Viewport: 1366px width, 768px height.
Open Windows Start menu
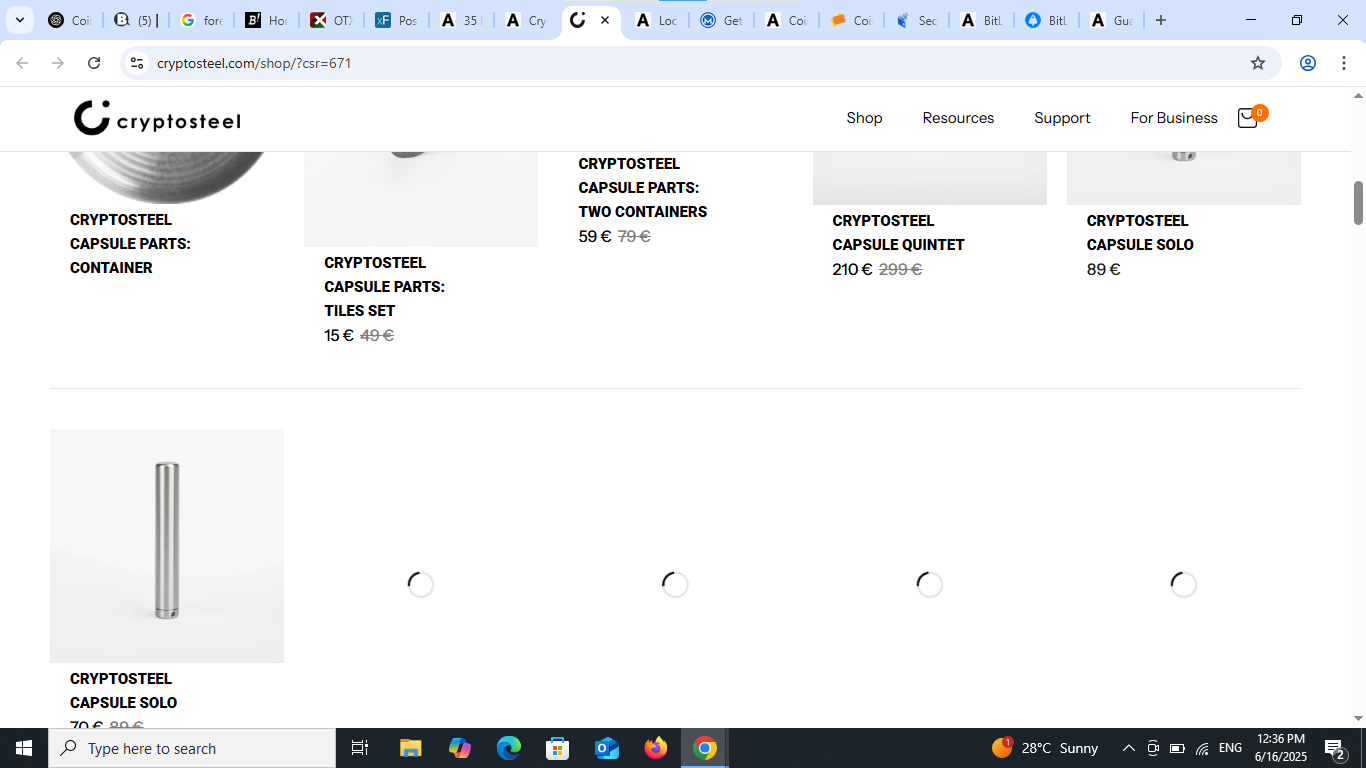24,748
